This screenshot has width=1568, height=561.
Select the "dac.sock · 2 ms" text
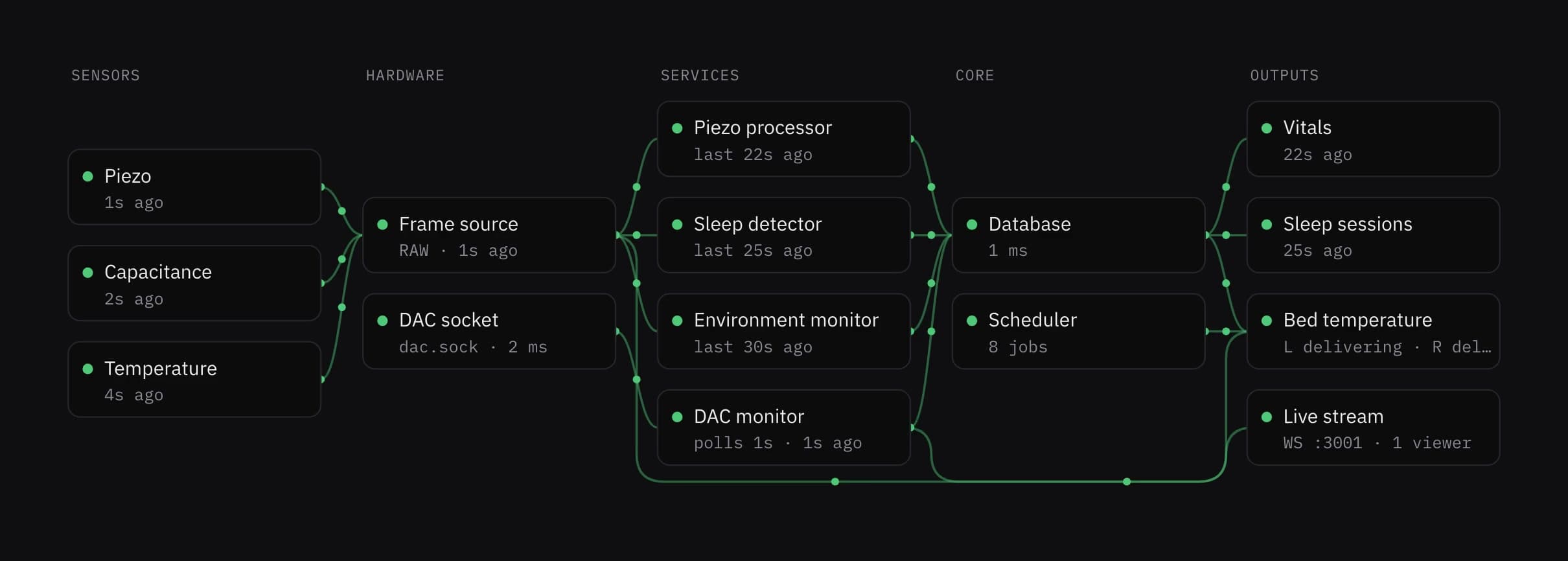(x=473, y=347)
